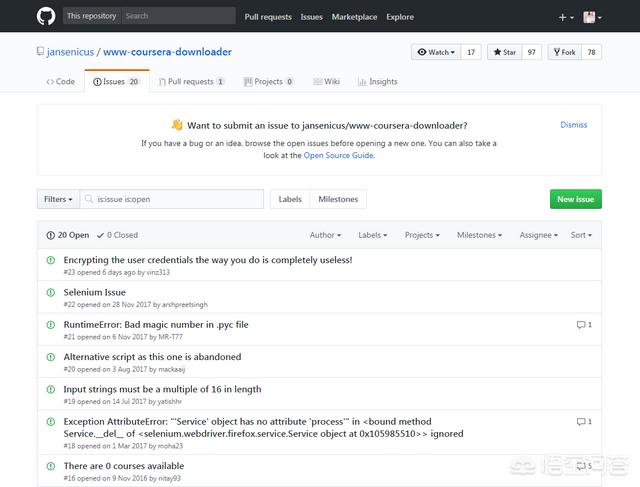Click open-issue icon beside RuntimeError issue
The image size is (640, 487).
pyautogui.click(x=51, y=325)
